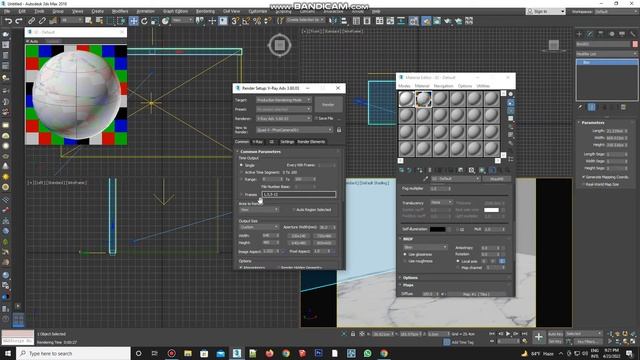Turn on Percent Snap toggle icon
The width and height of the screenshot is (640, 360).
pyautogui.click(x=257, y=21)
